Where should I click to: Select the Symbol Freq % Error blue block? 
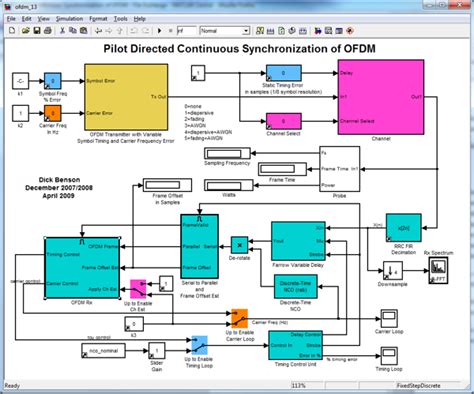pyautogui.click(x=53, y=81)
